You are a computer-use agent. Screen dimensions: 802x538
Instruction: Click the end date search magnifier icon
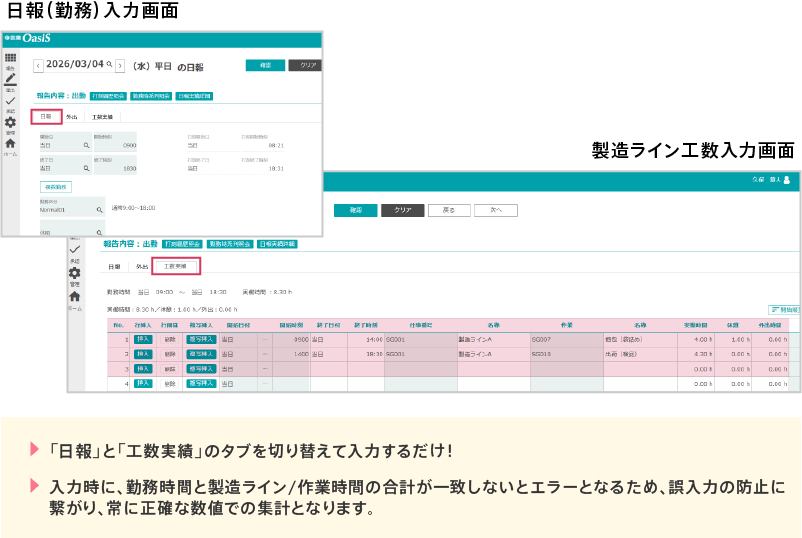click(86, 168)
